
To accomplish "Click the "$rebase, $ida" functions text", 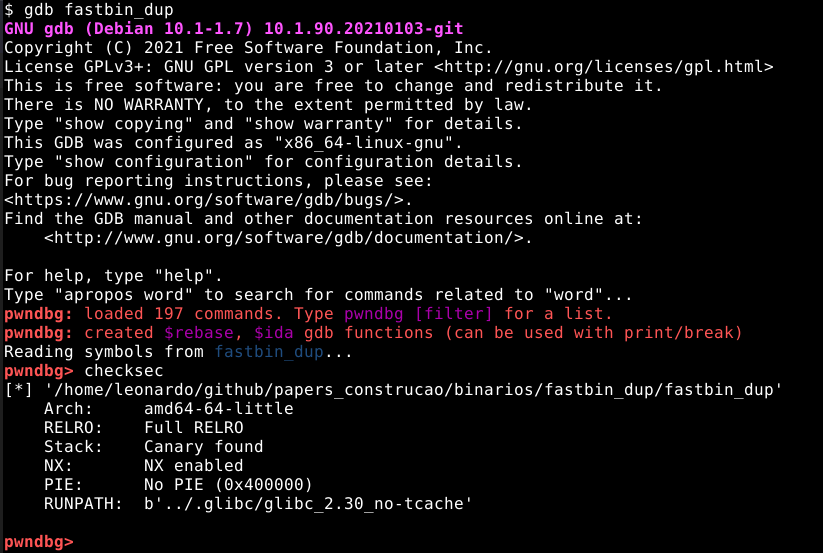I will click(x=229, y=333).
